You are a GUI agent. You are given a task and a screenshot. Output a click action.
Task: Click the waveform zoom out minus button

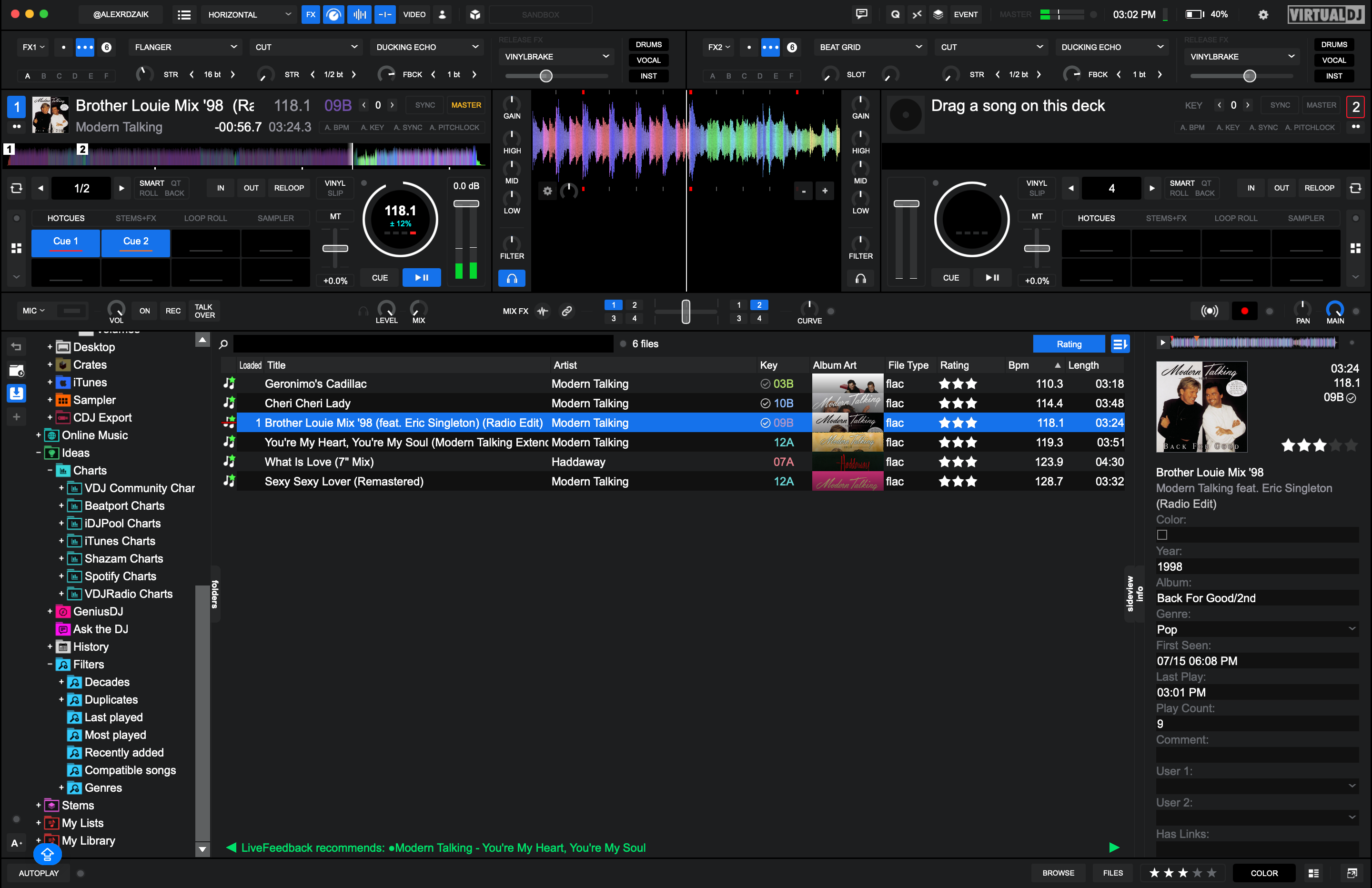click(803, 191)
